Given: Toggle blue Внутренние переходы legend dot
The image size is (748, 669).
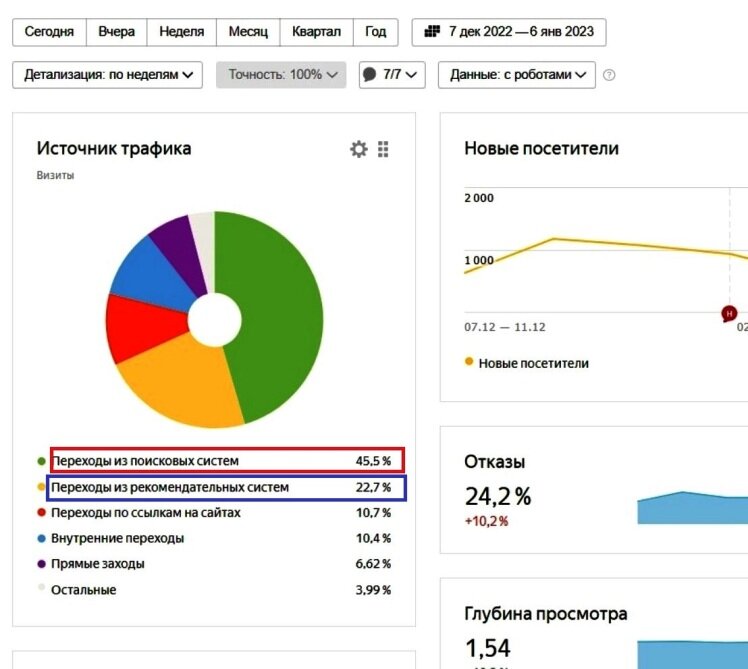Looking at the screenshot, I should coord(42,538).
